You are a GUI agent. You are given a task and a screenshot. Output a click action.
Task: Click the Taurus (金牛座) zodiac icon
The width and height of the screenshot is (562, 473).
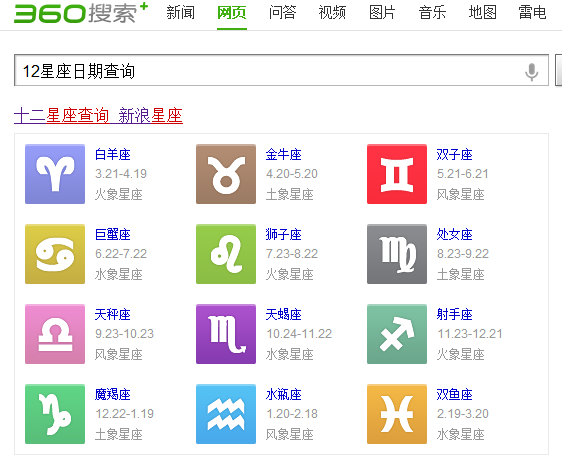(x=226, y=174)
